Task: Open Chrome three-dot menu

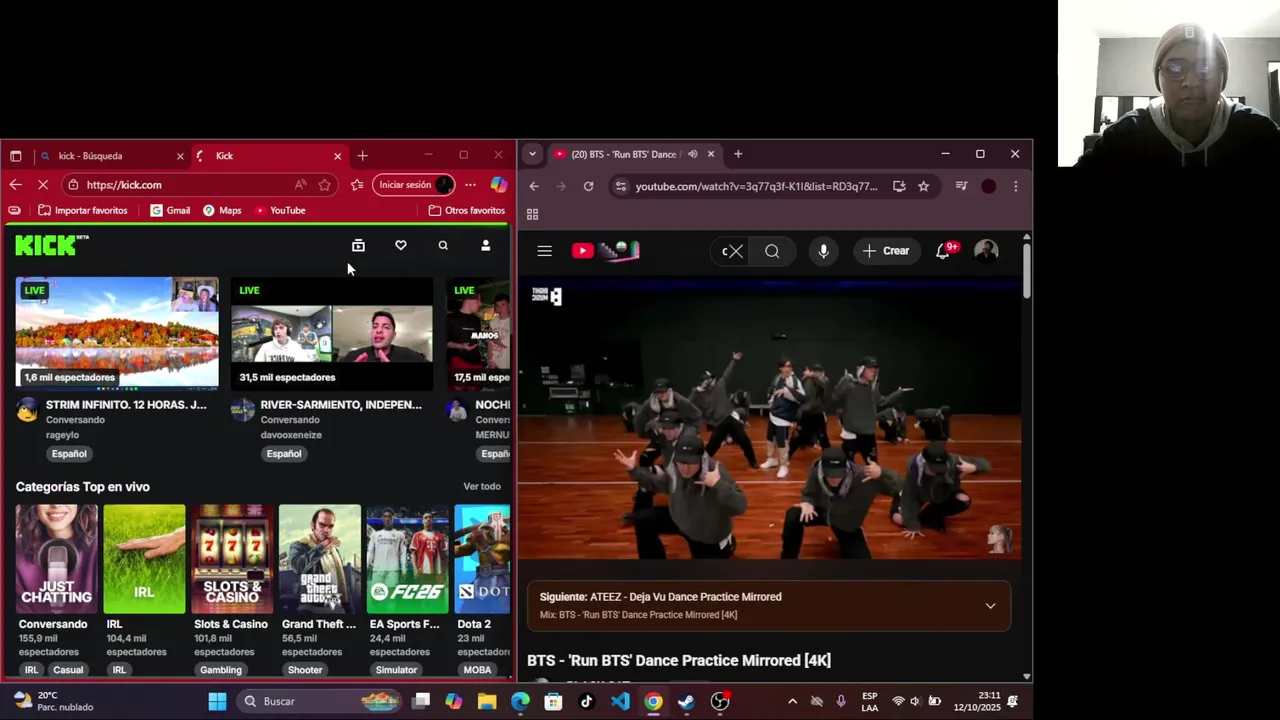Action: tap(1015, 186)
